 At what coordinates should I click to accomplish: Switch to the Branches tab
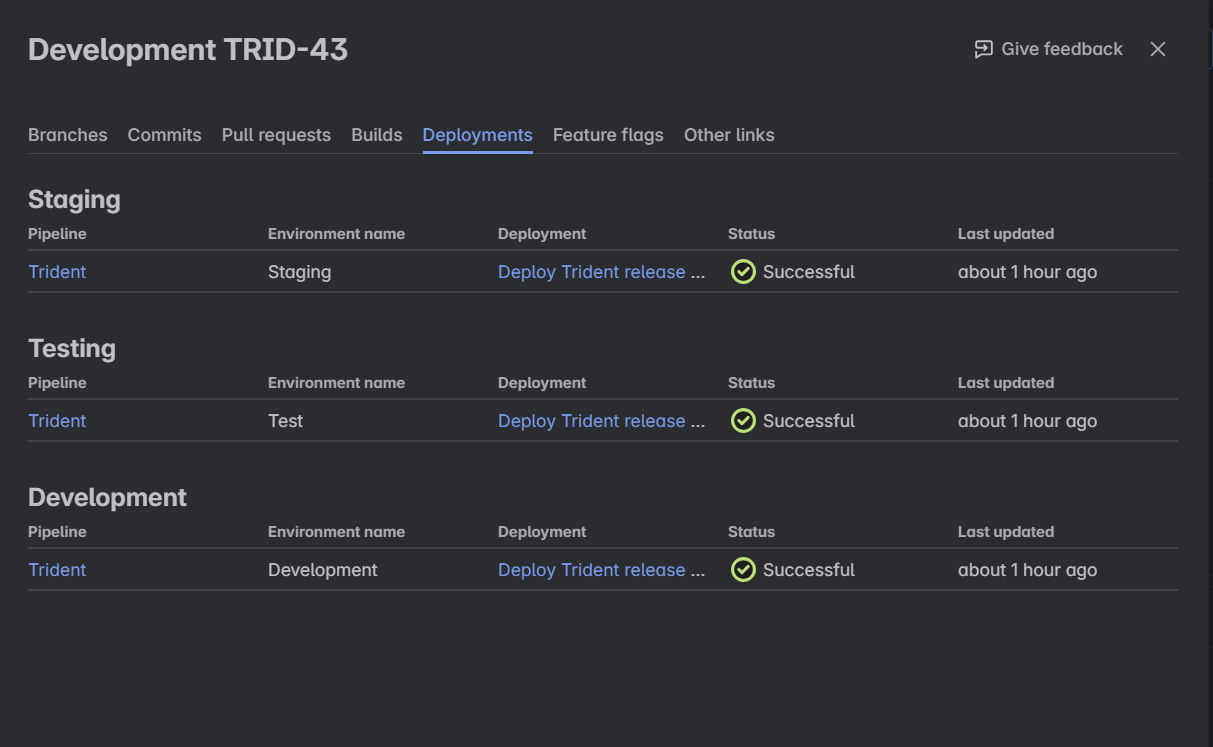coord(67,134)
